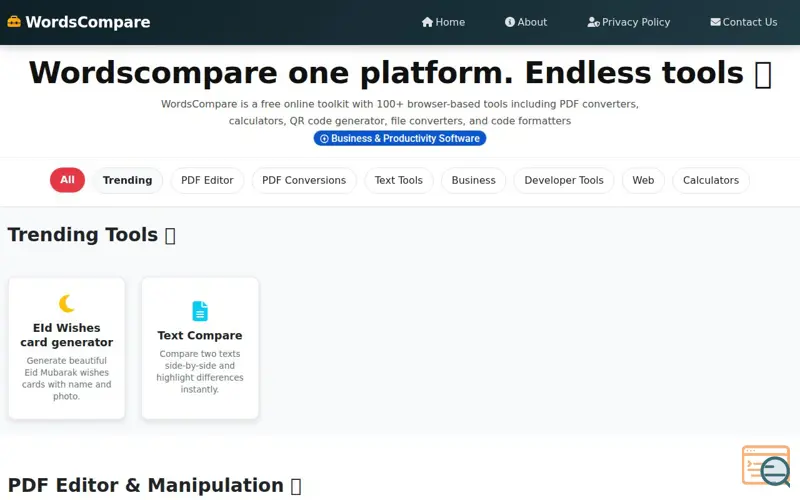Show the Calculators category
This screenshot has height=500, width=800.
point(711,180)
